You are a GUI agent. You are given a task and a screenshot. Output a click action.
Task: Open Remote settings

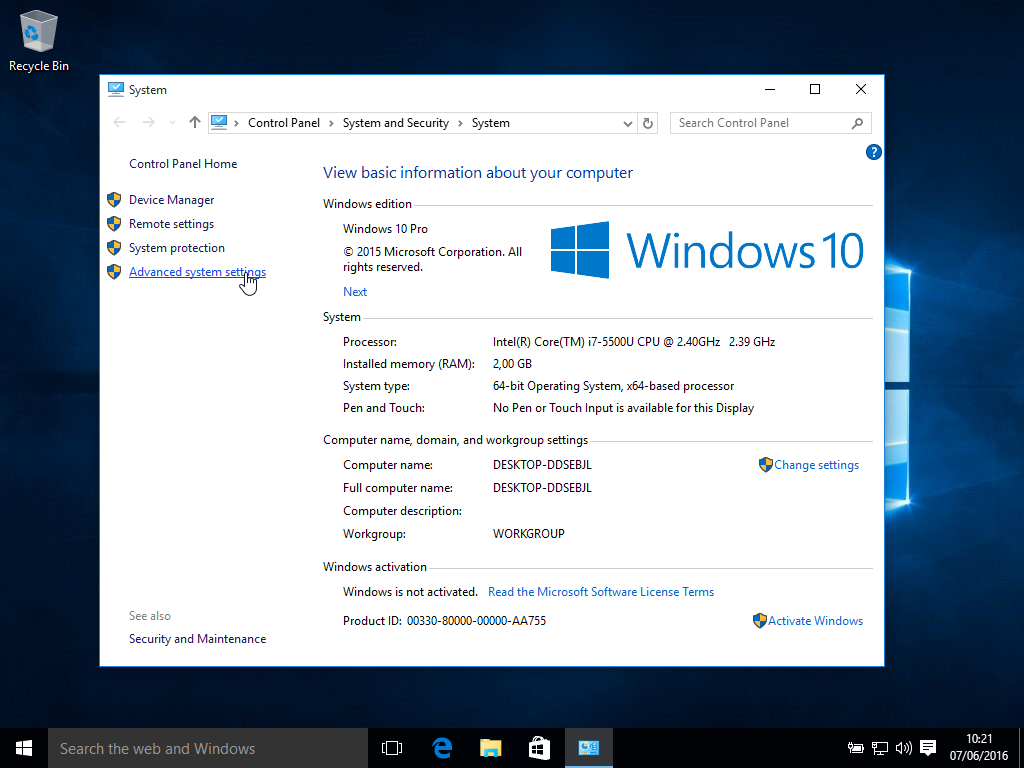(x=171, y=224)
